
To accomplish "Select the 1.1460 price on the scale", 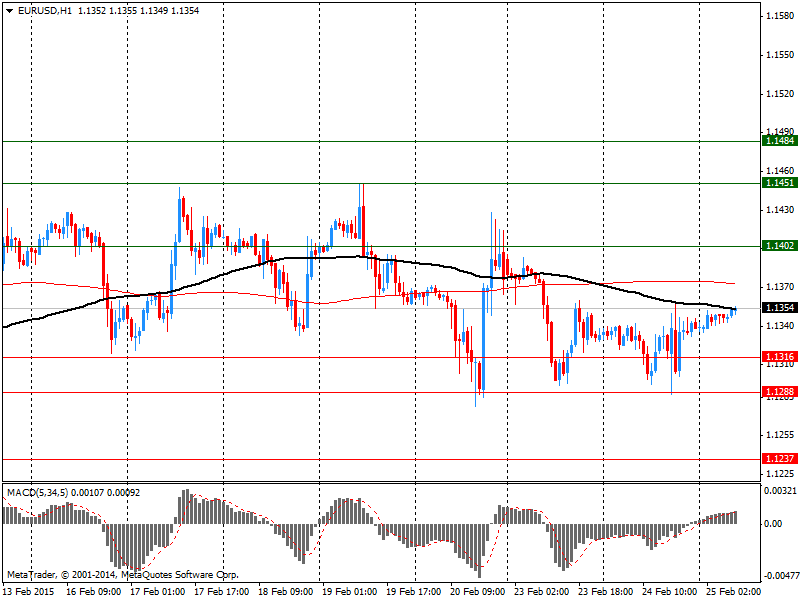I will tap(780, 171).
